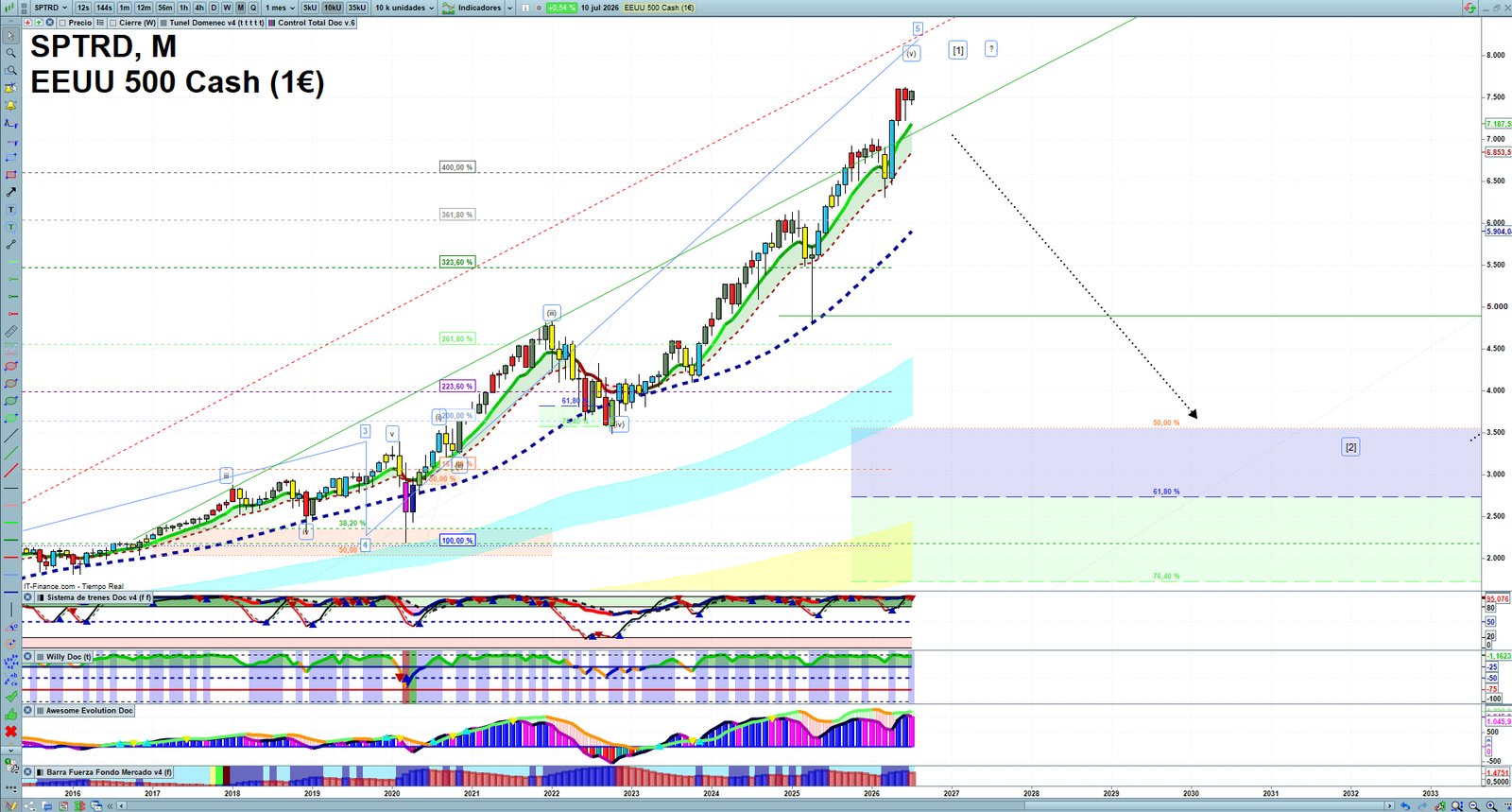Select the red rectangle drawing tool

coord(10,175)
